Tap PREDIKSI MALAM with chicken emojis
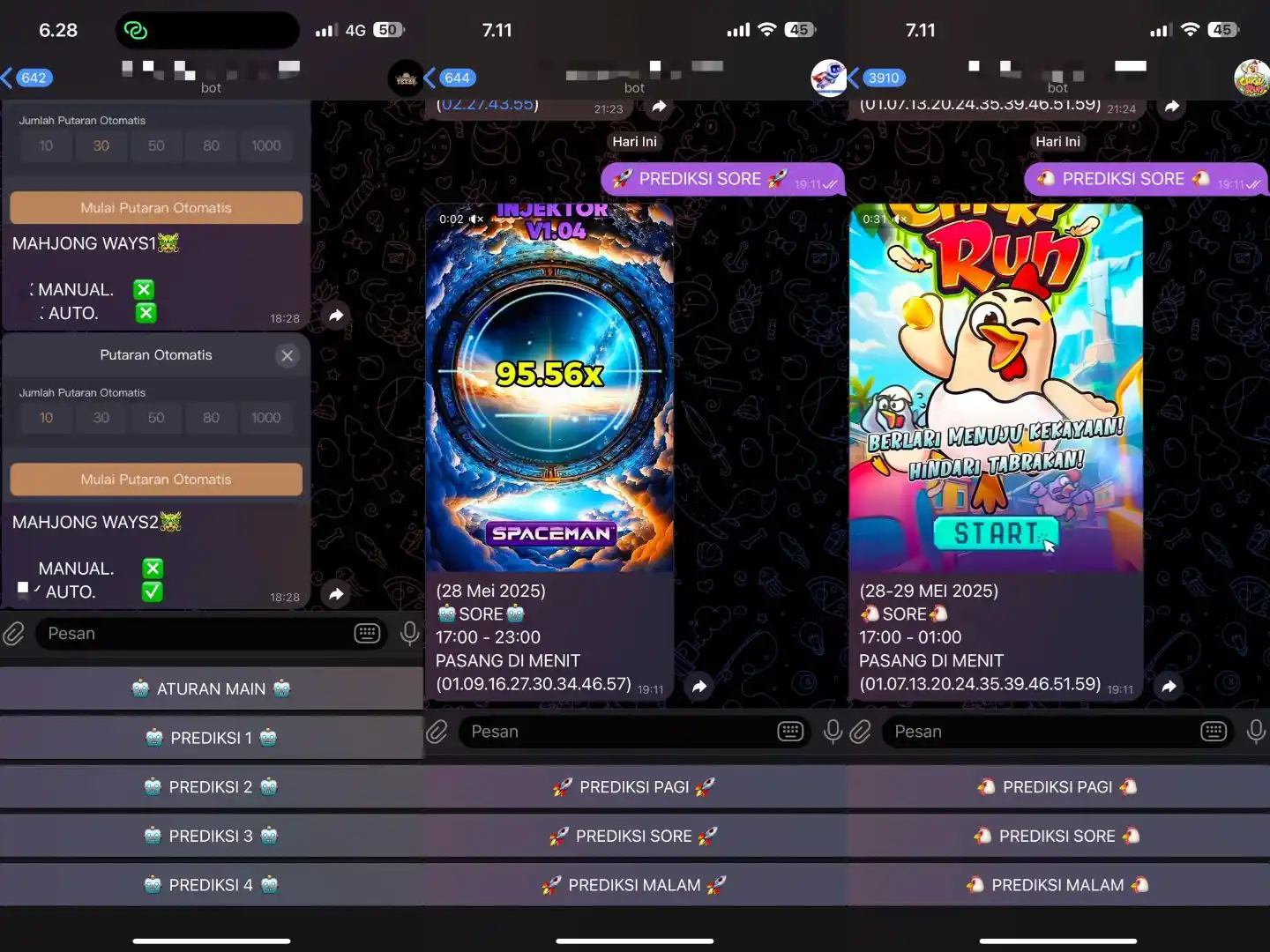This screenshot has height=952, width=1270. click(1058, 885)
